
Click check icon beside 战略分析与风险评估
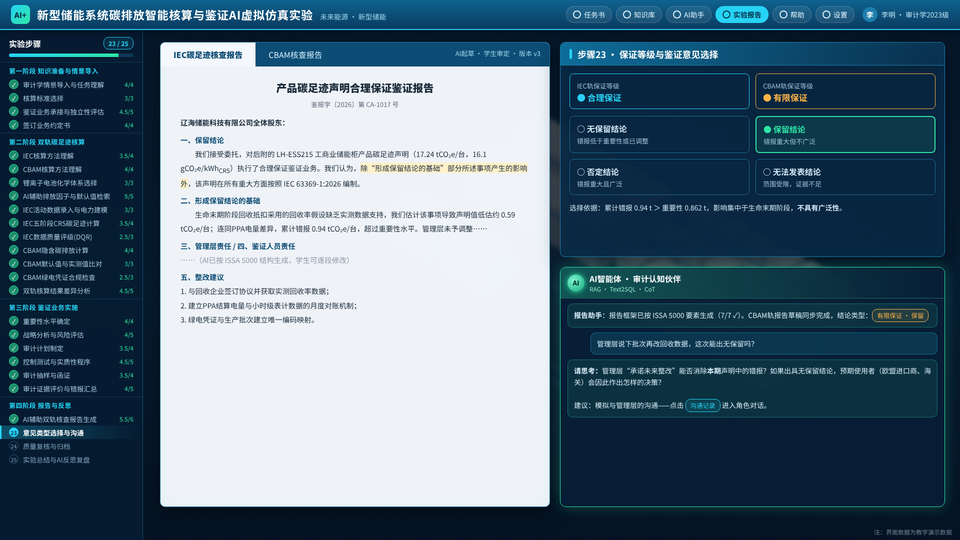(13, 334)
